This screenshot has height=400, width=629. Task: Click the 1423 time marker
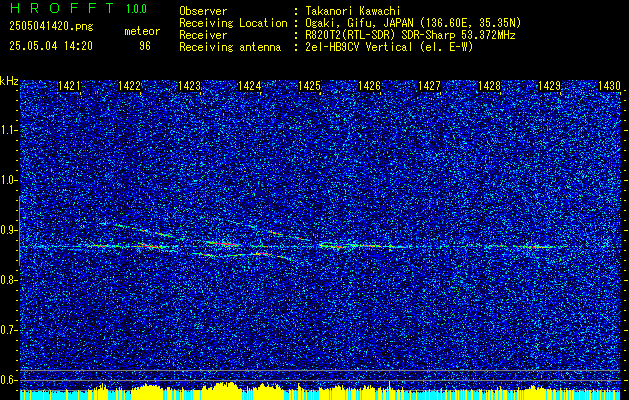(x=190, y=86)
